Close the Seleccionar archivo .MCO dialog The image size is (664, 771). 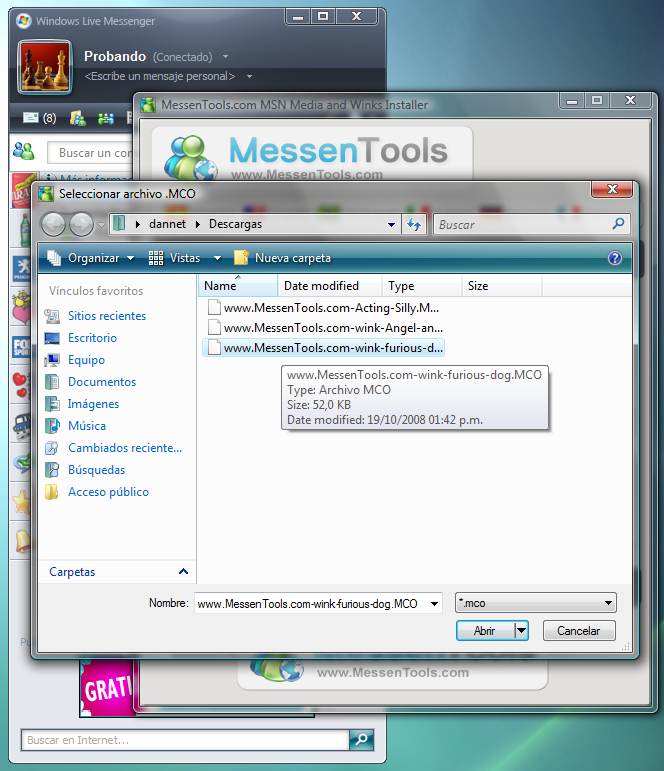click(611, 189)
